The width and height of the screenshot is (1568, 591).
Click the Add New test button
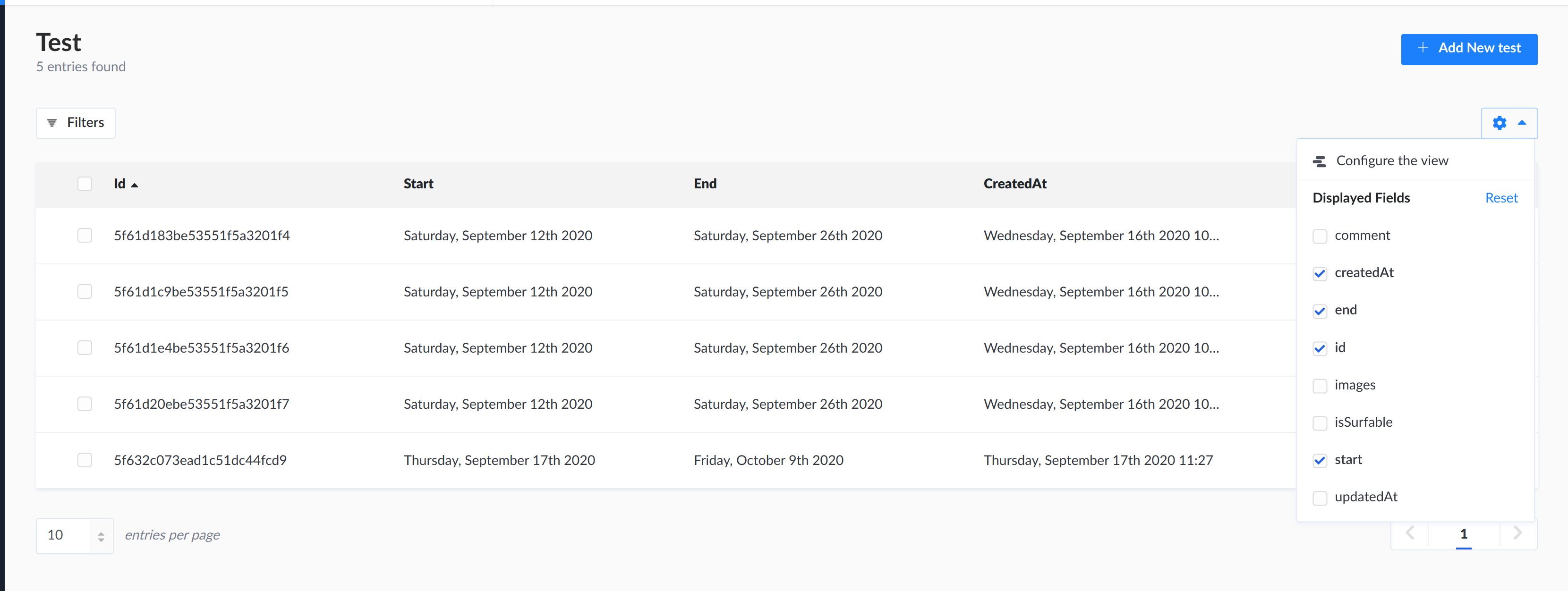[x=1468, y=49]
